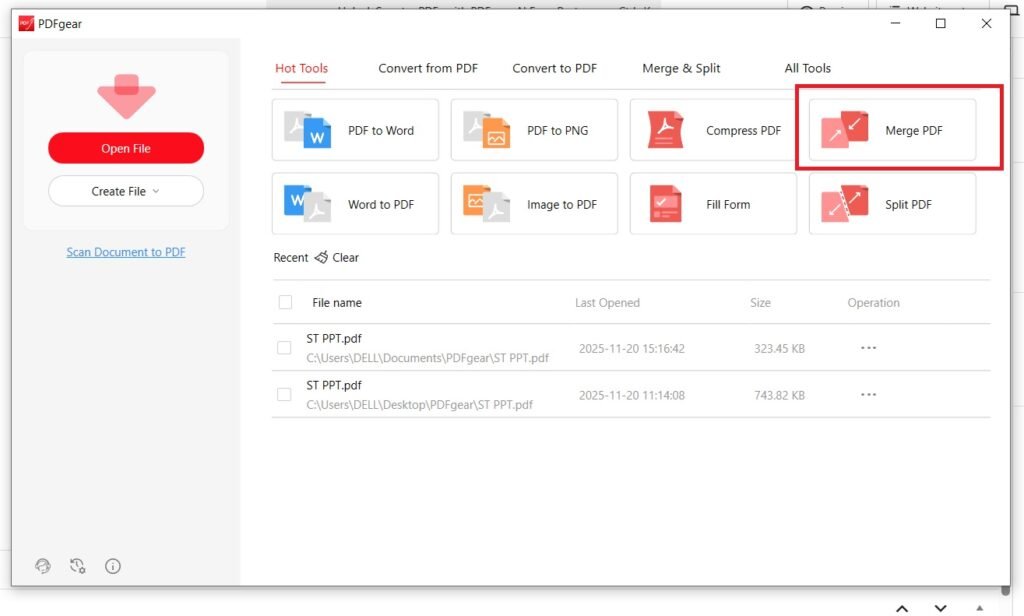
Task: Switch to the Convert from PDF tab
Action: pyautogui.click(x=428, y=68)
